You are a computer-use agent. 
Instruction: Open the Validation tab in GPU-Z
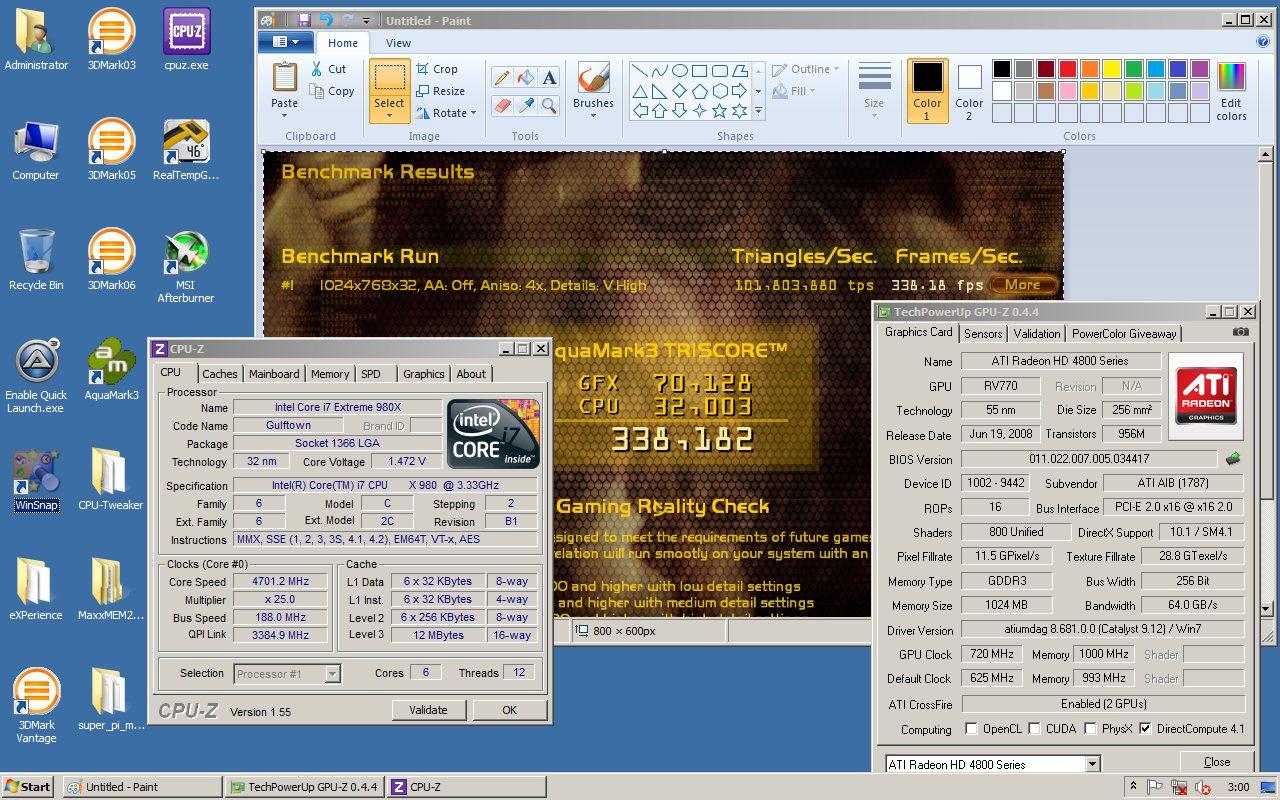pos(1036,334)
